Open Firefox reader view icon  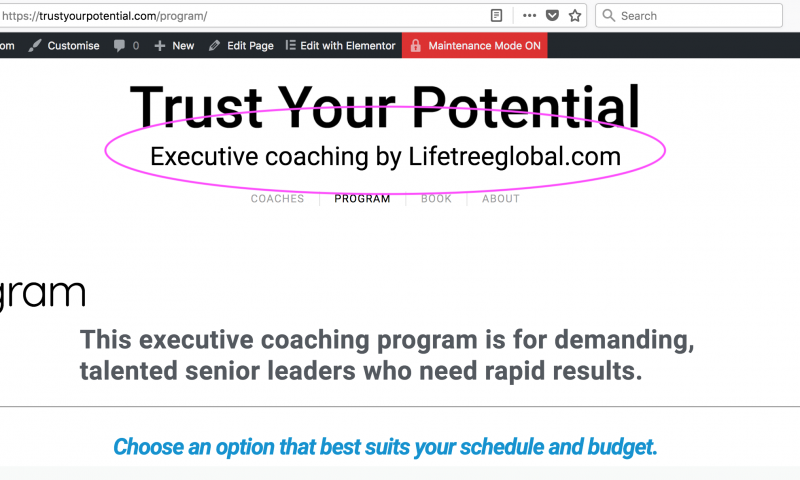point(496,16)
